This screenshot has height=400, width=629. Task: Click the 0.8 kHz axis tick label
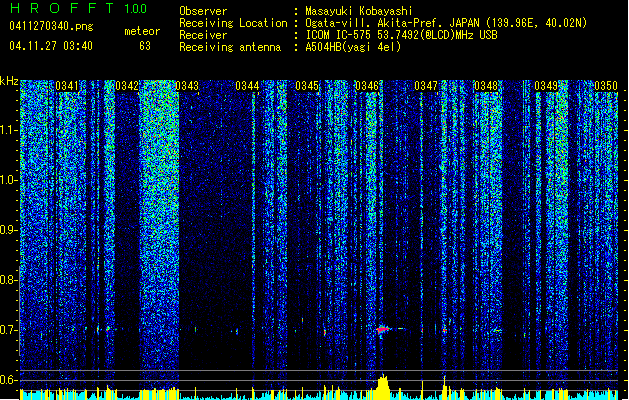9,280
